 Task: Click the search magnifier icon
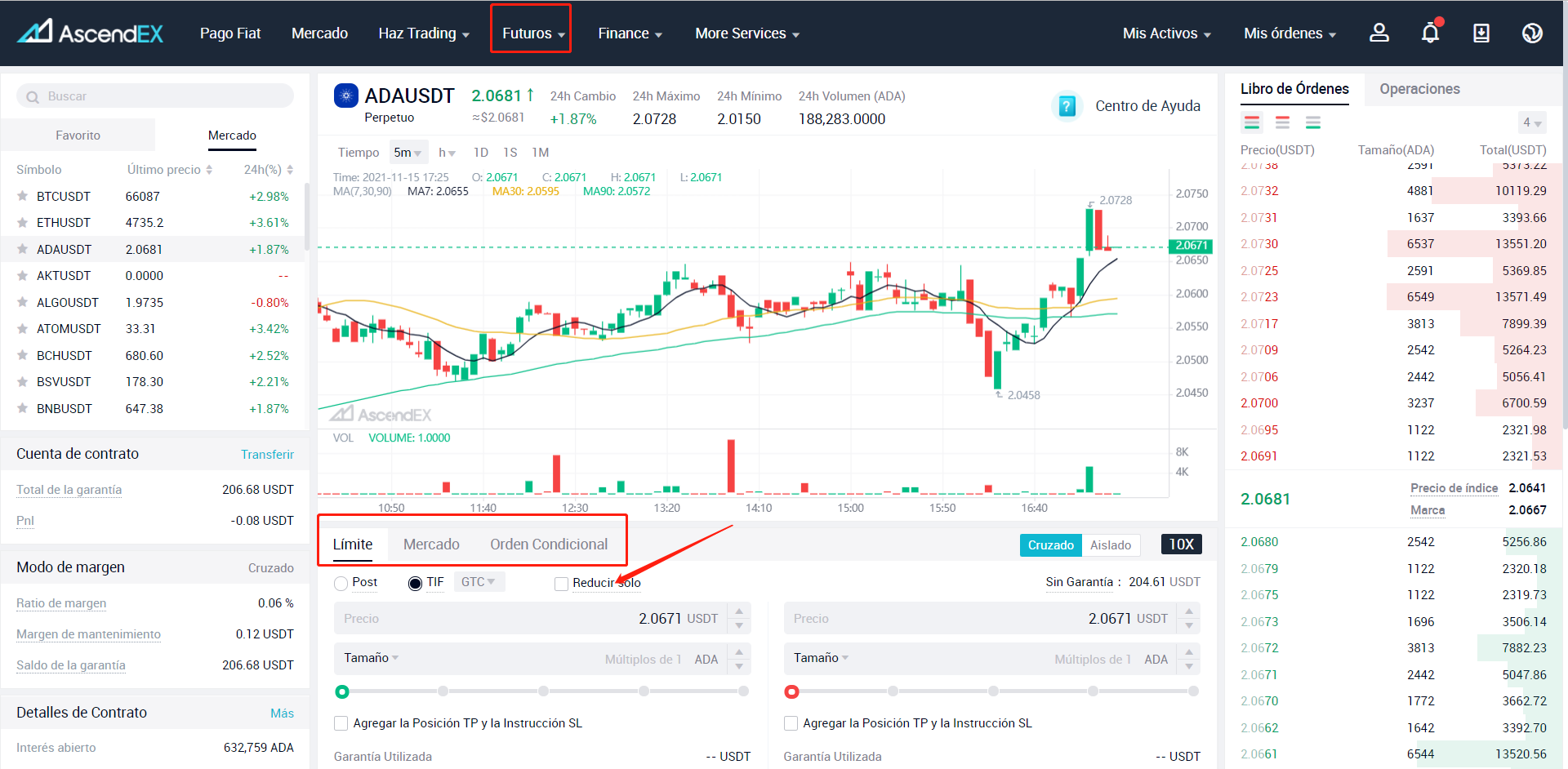point(33,96)
